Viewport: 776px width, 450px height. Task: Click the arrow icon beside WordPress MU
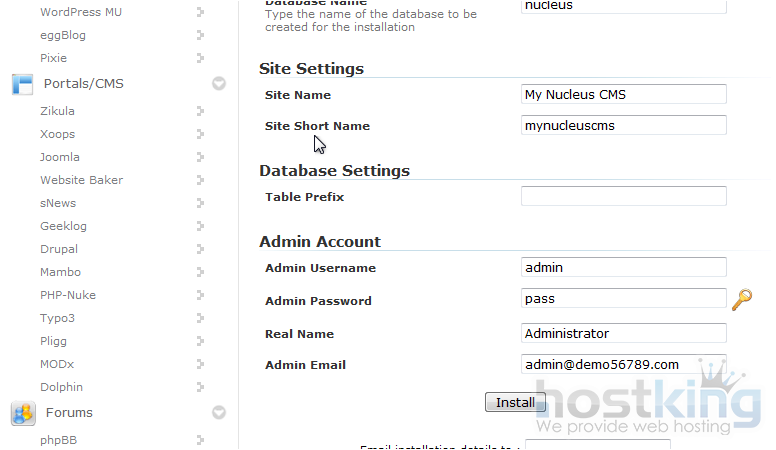click(x=201, y=12)
